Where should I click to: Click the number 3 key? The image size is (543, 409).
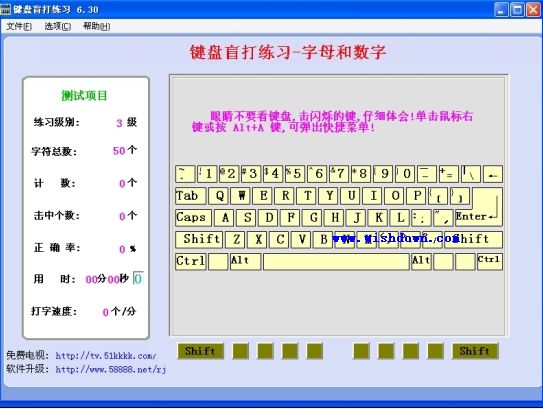(x=251, y=174)
